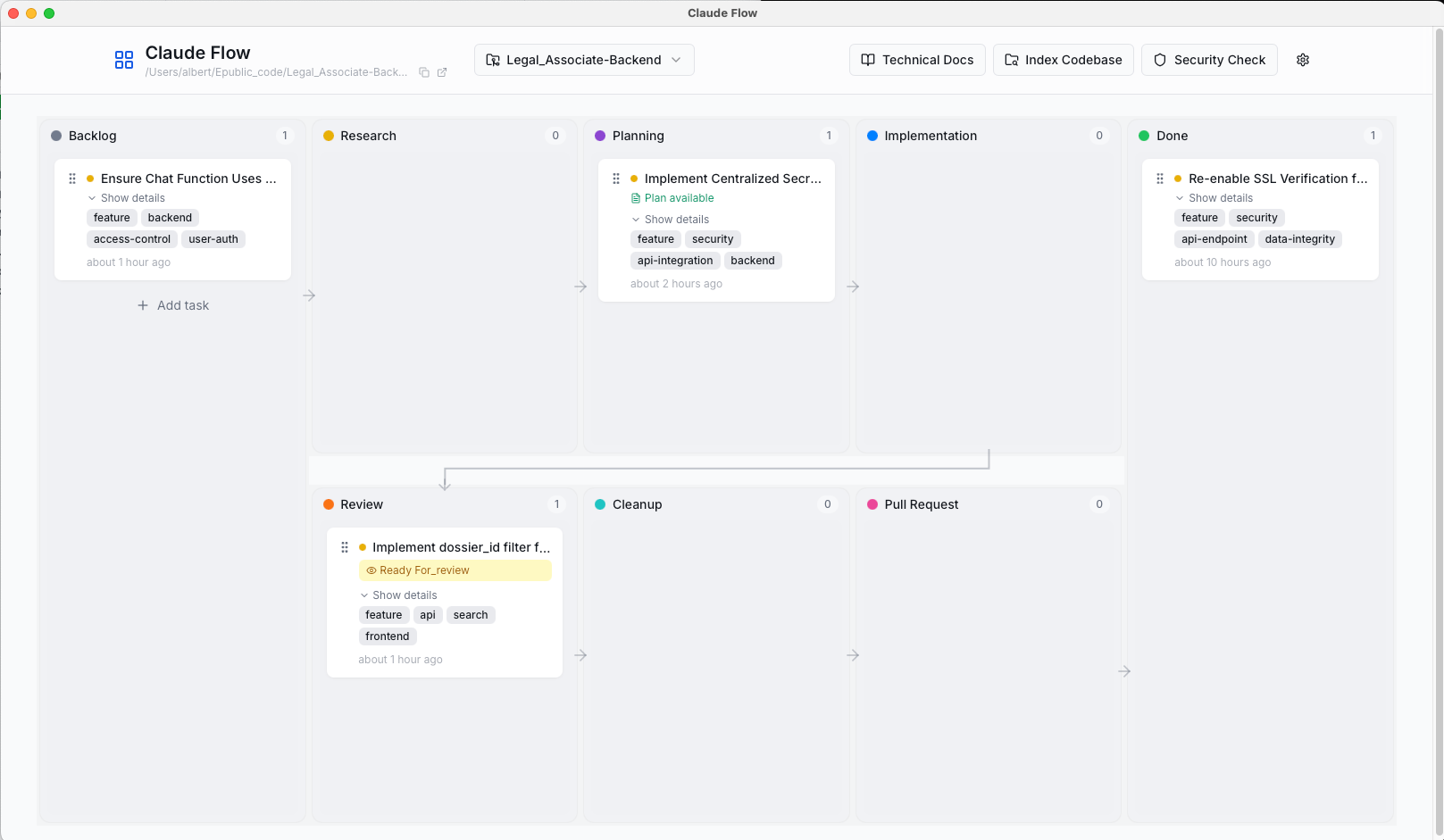Click the Index Codebase button
Image resolution: width=1444 pixels, height=840 pixels.
point(1063,60)
